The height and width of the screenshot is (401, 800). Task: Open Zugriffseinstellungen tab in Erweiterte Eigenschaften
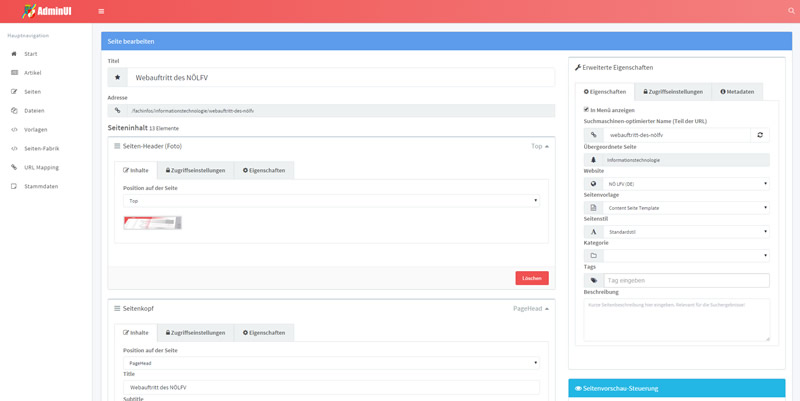tap(672, 92)
